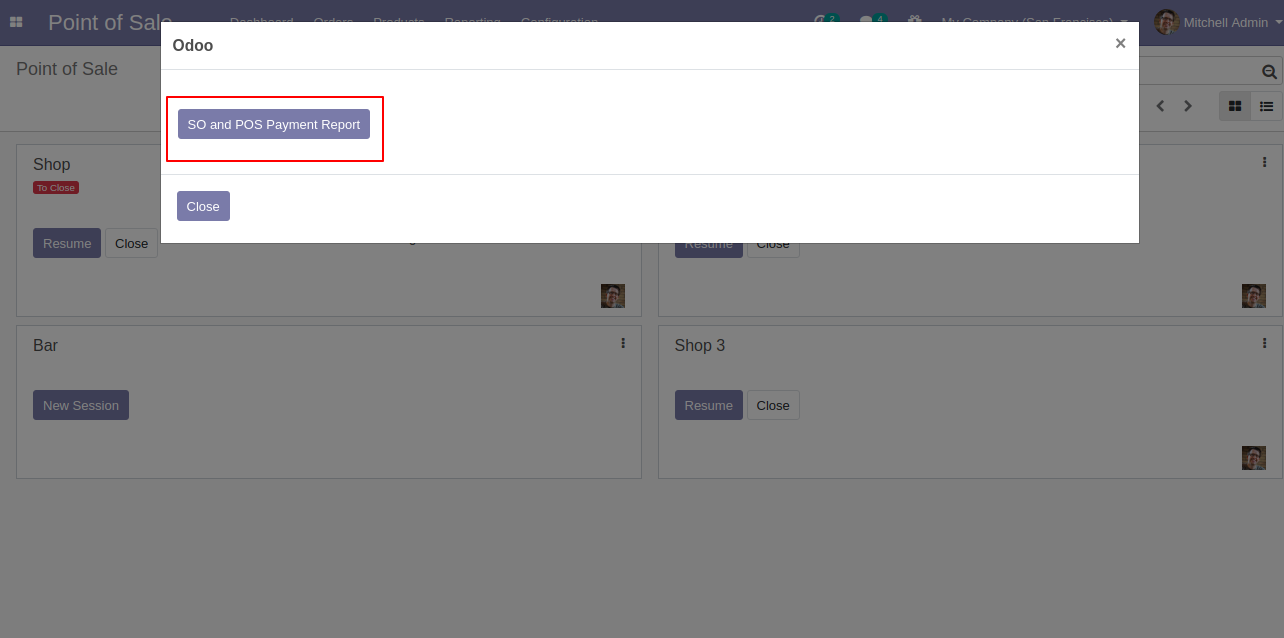Click the SO and POS Payment Report button
This screenshot has width=1284, height=638.
[274, 124]
